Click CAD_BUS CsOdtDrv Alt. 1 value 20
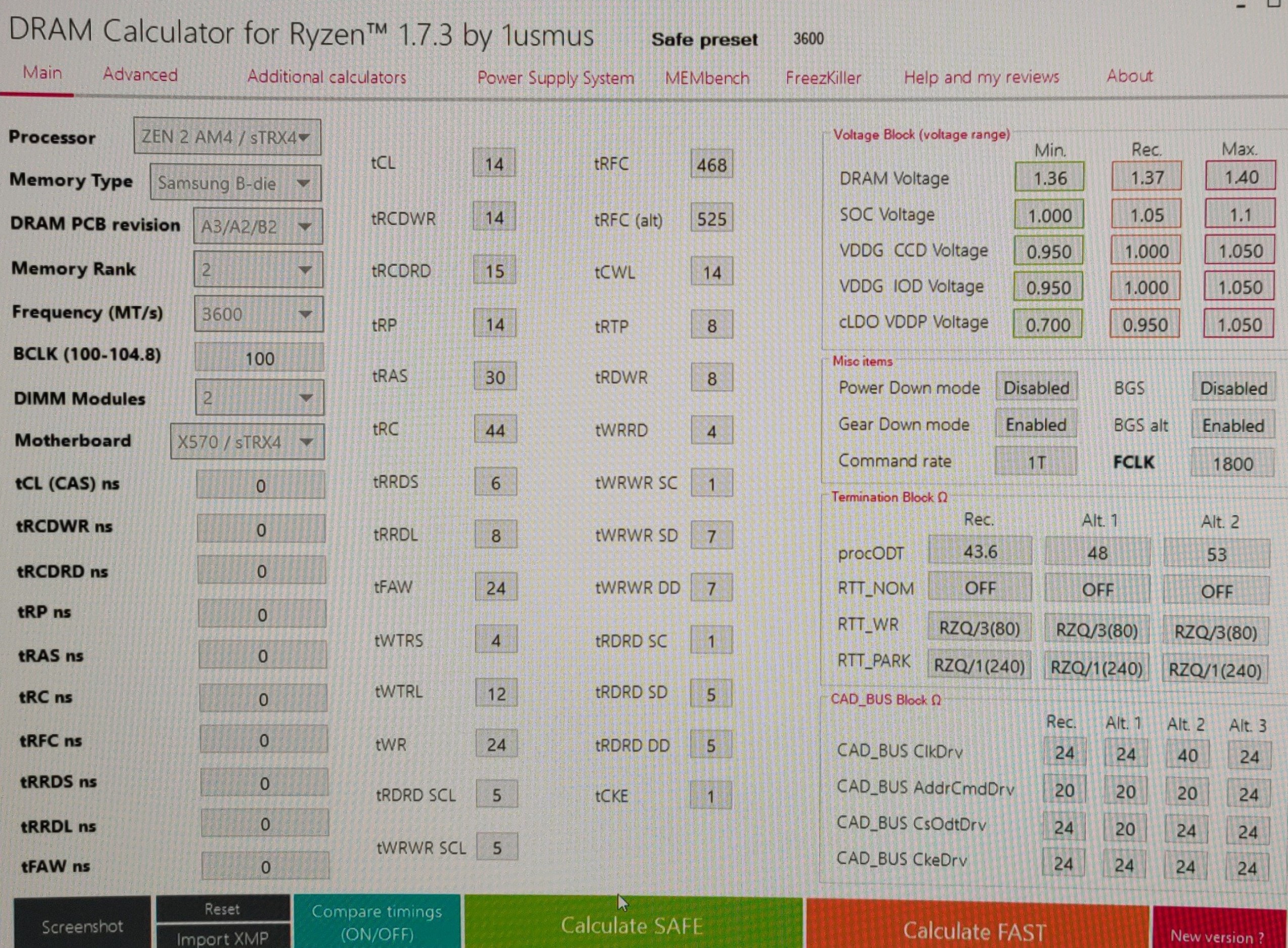Image resolution: width=1288 pixels, height=948 pixels. (1125, 828)
